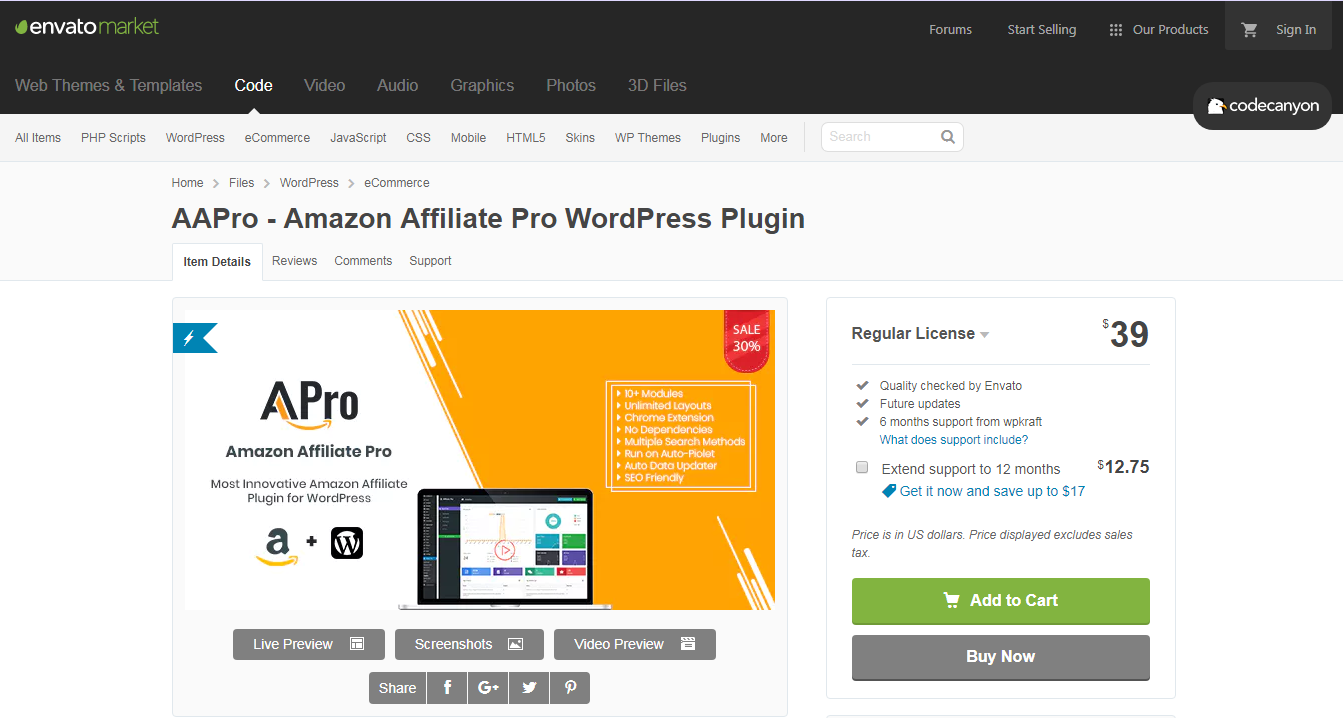The height and width of the screenshot is (718, 1343).
Task: Open the Video Preview button
Action: [x=635, y=644]
